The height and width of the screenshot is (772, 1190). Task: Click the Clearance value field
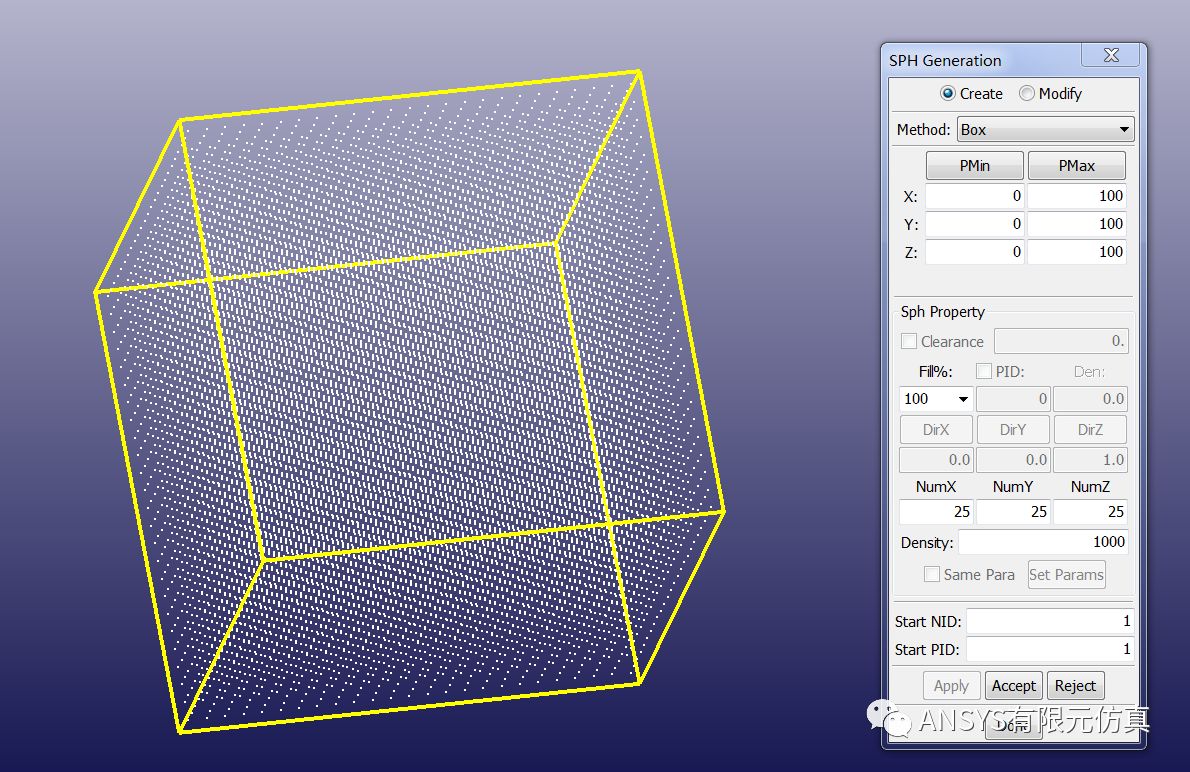click(x=1061, y=341)
